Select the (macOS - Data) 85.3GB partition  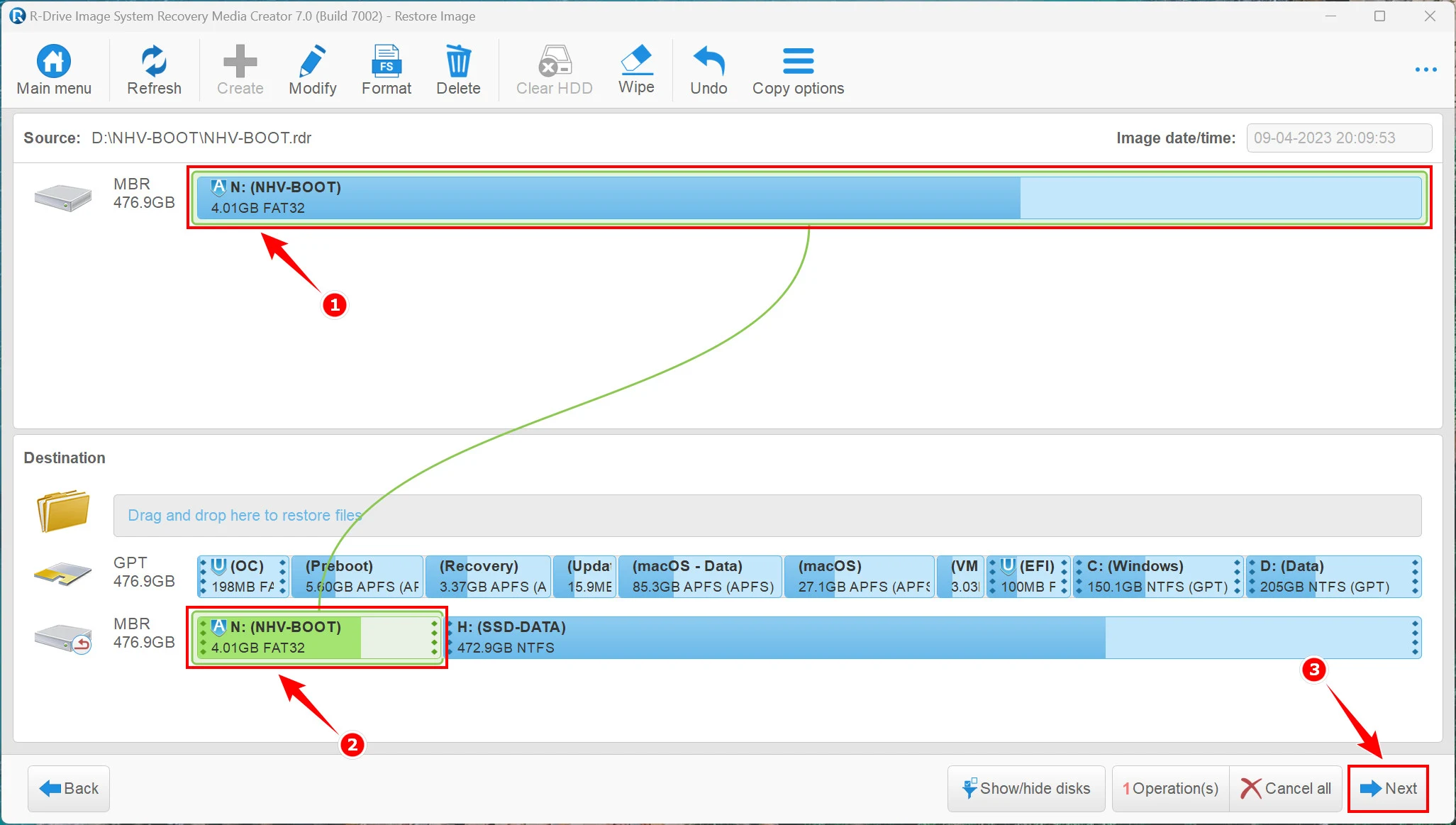[x=700, y=577]
